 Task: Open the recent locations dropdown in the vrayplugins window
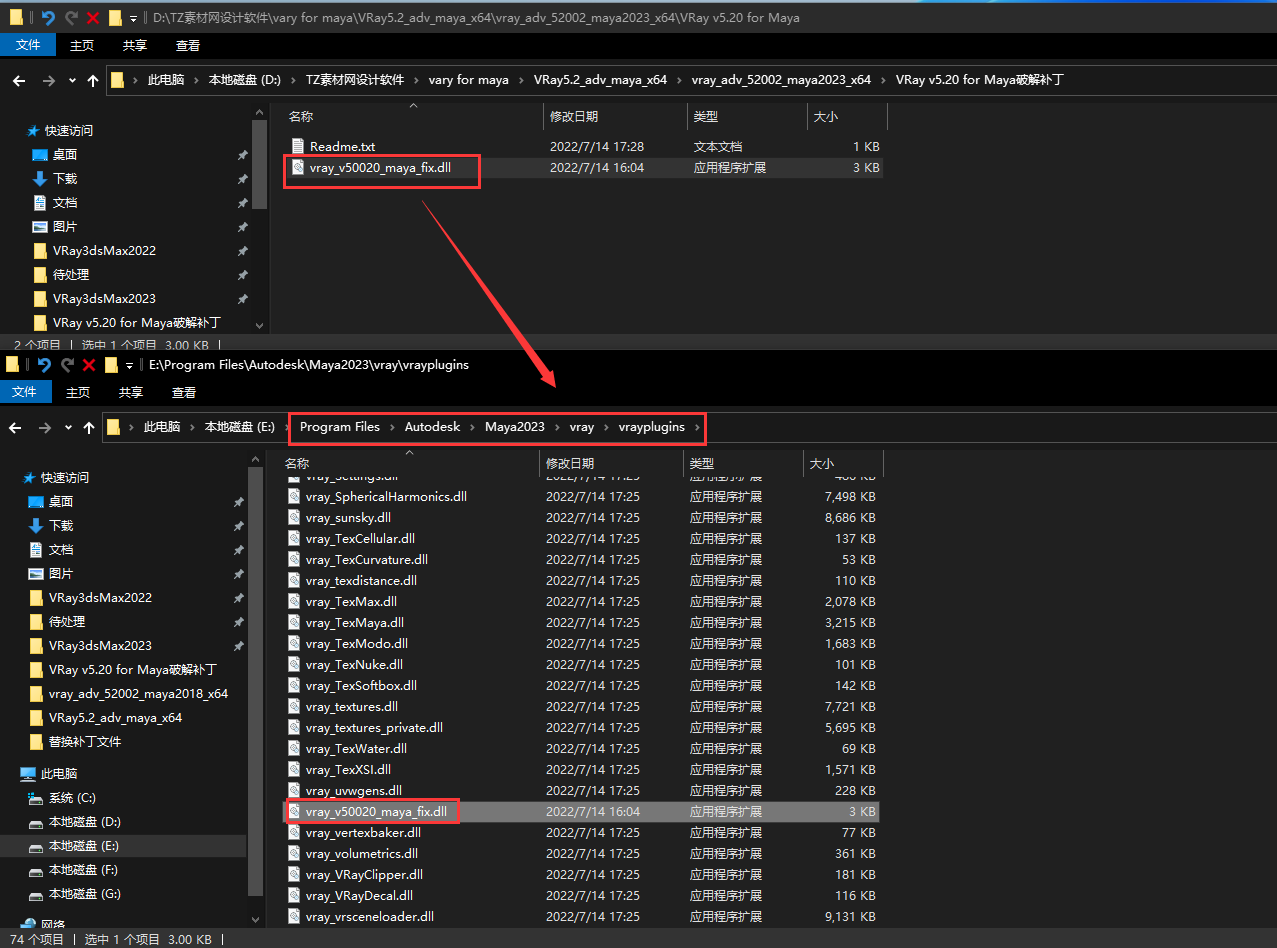[68, 427]
